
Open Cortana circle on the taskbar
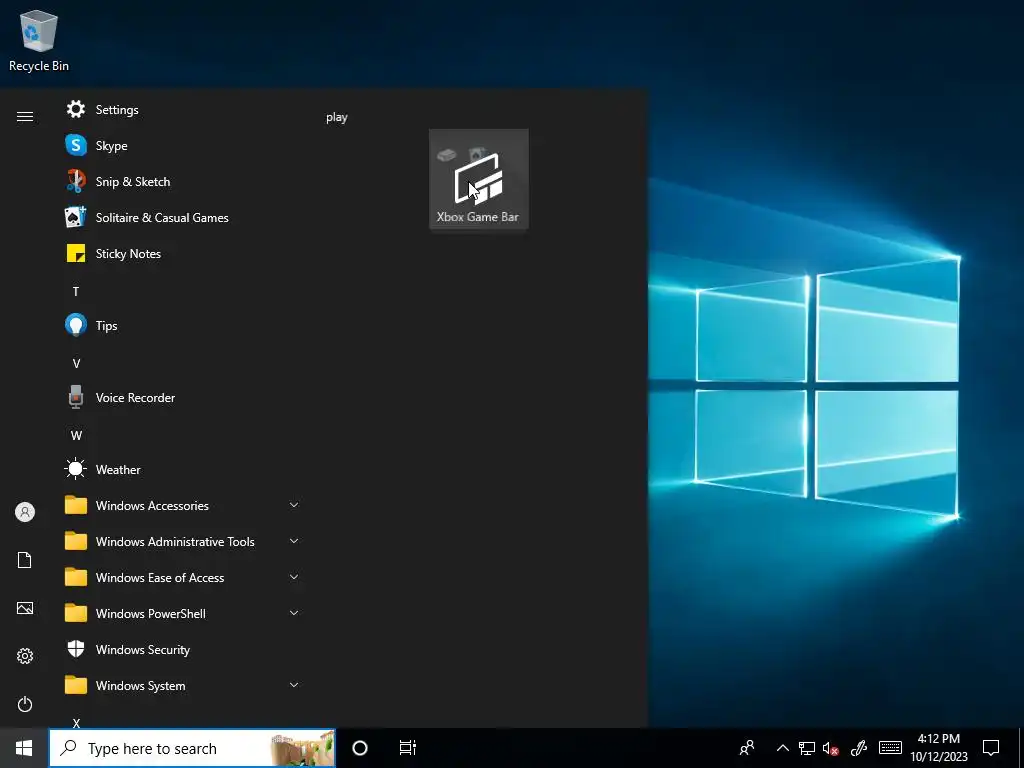(x=360, y=748)
